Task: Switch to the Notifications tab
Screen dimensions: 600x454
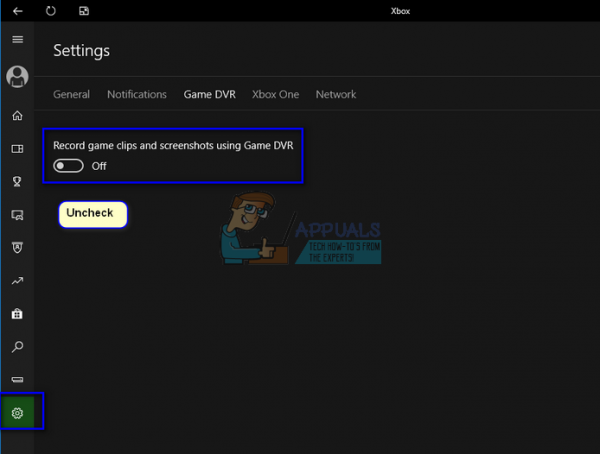Action: 137,94
